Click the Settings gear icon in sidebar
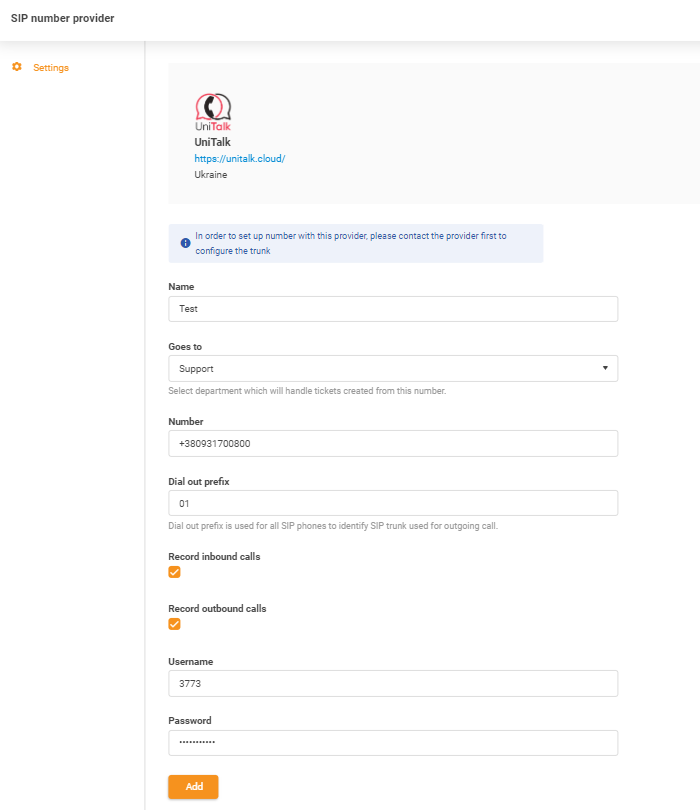Screen dimensions: 700x810 tap(15, 67)
